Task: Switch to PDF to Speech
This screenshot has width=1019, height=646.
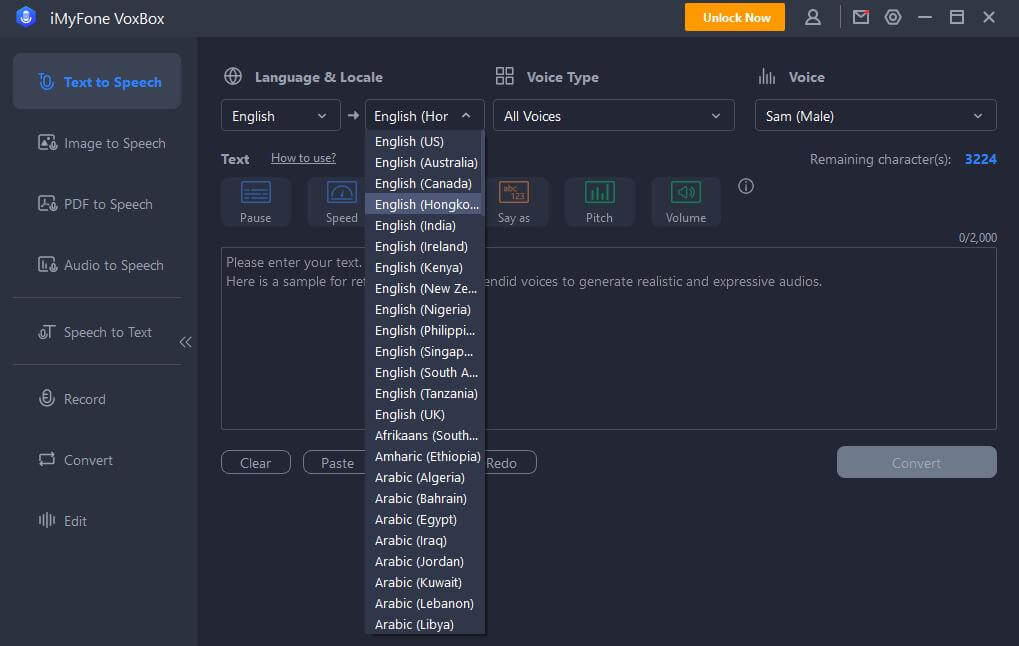Action: tap(97, 204)
